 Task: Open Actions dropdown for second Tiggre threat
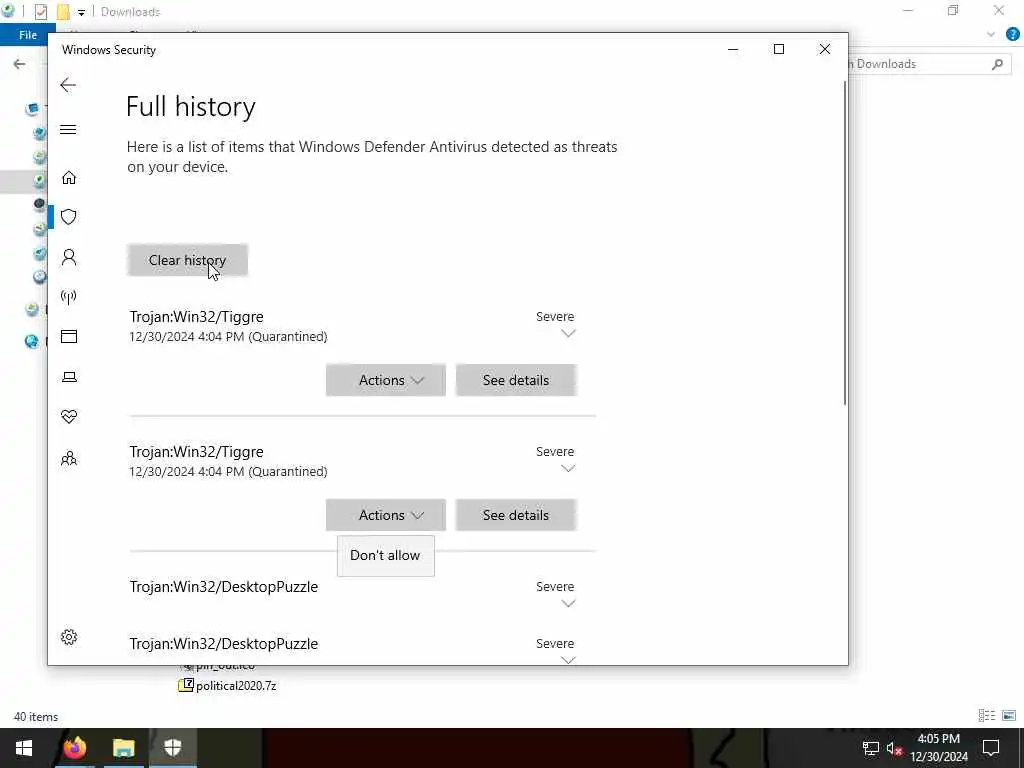pos(385,515)
